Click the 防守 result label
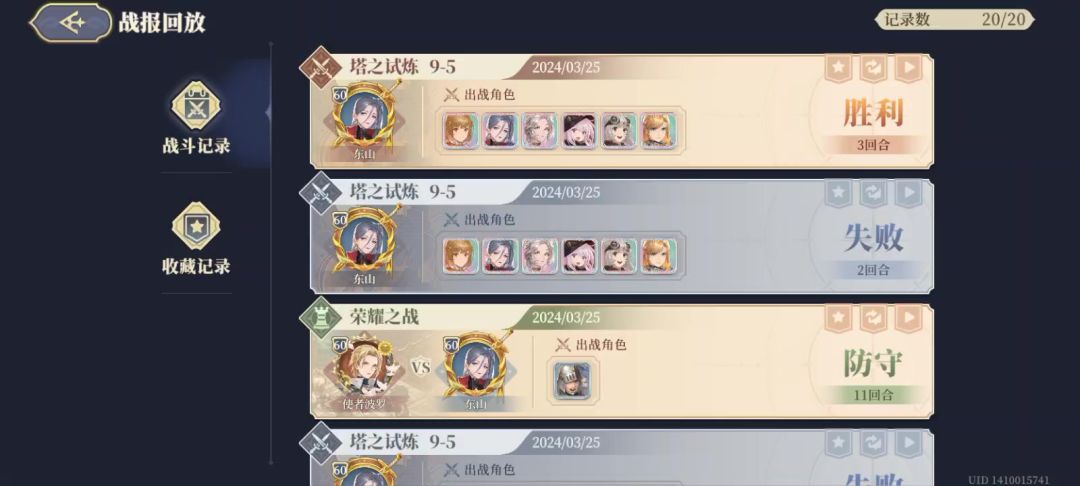This screenshot has width=1080, height=486. coord(873,363)
